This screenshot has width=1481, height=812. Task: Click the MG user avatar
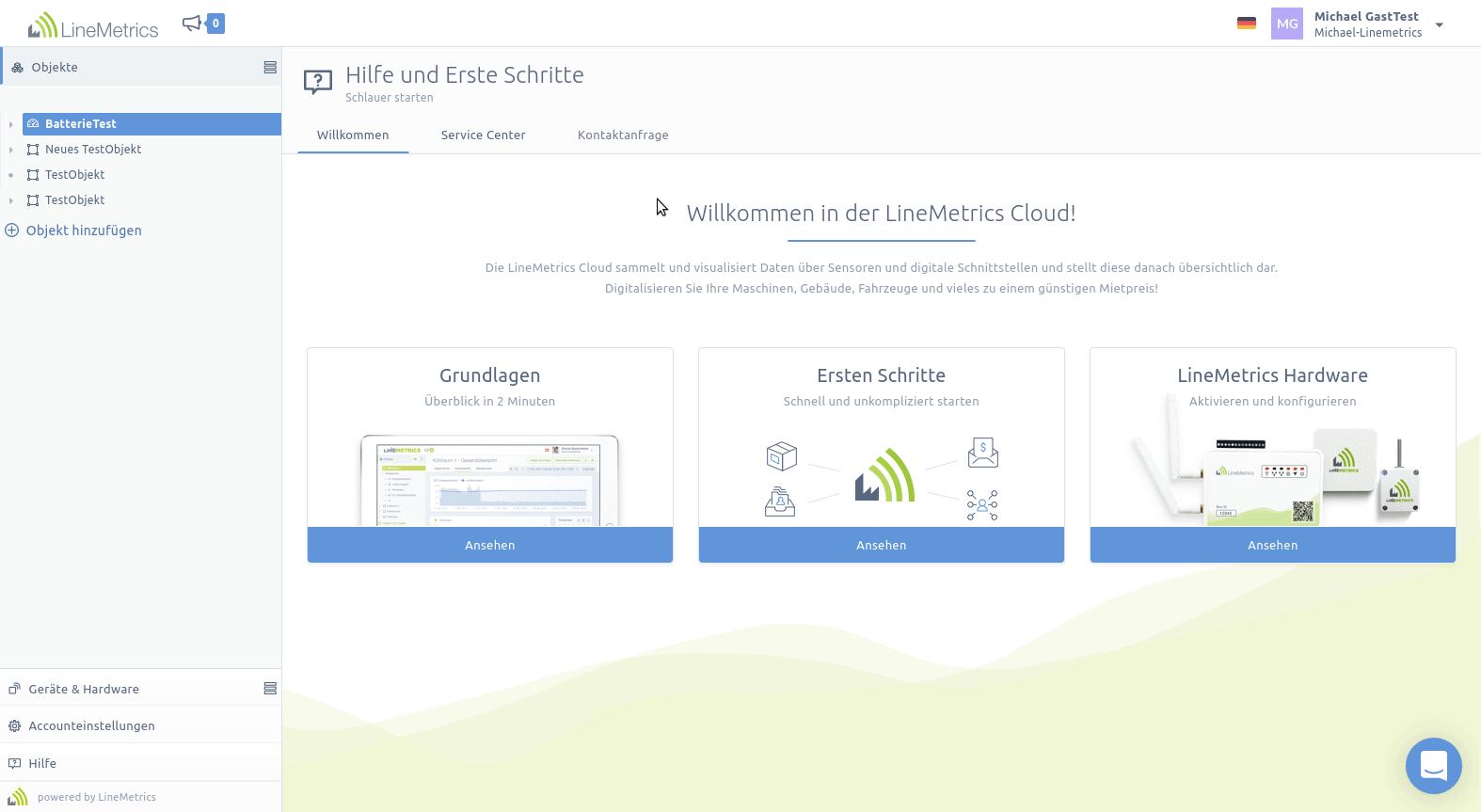[x=1287, y=24]
